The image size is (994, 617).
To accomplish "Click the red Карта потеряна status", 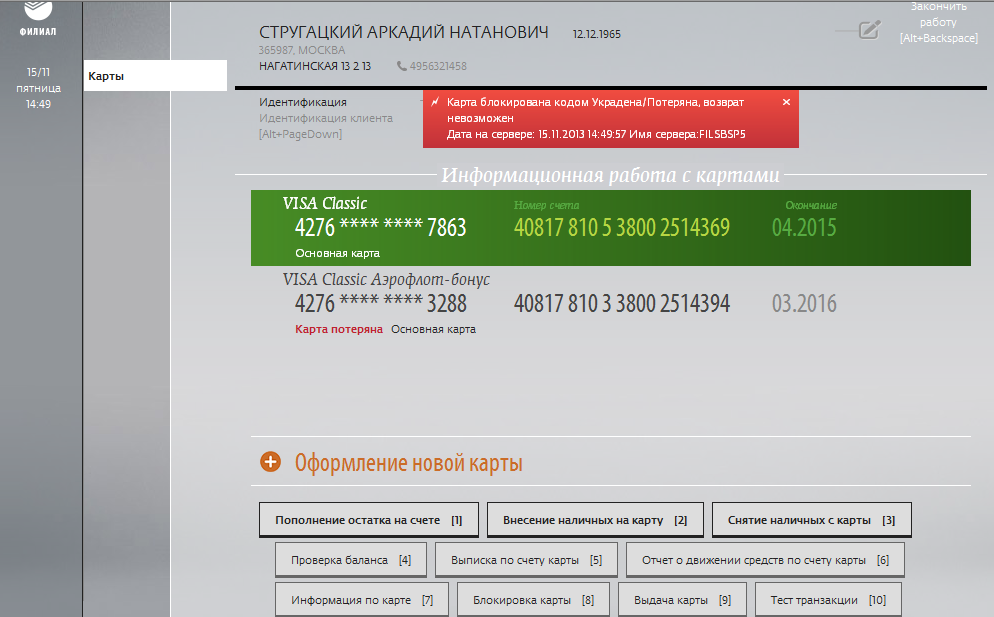I will (x=339, y=329).
